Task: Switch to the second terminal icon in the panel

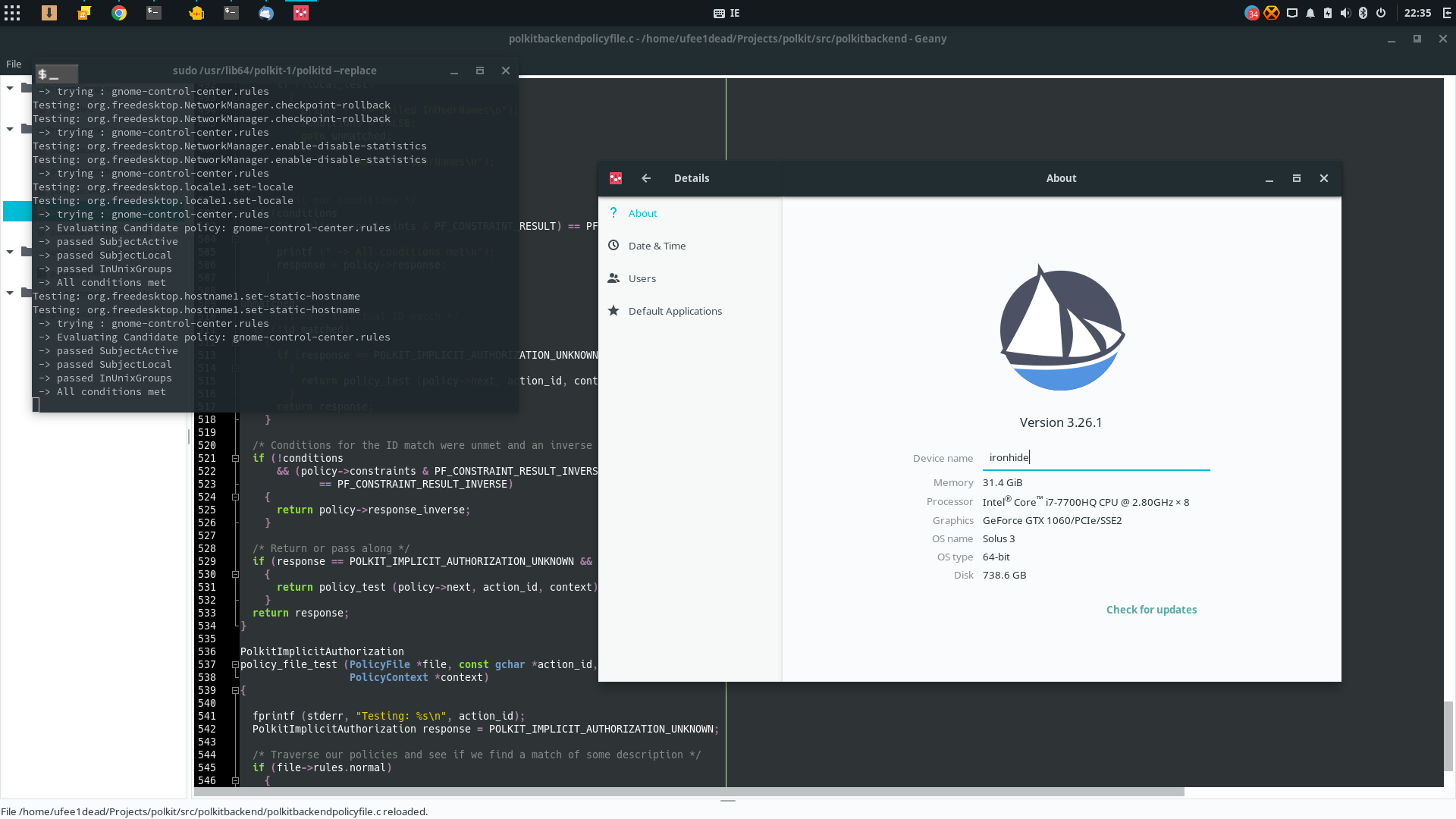Action: tap(231, 13)
